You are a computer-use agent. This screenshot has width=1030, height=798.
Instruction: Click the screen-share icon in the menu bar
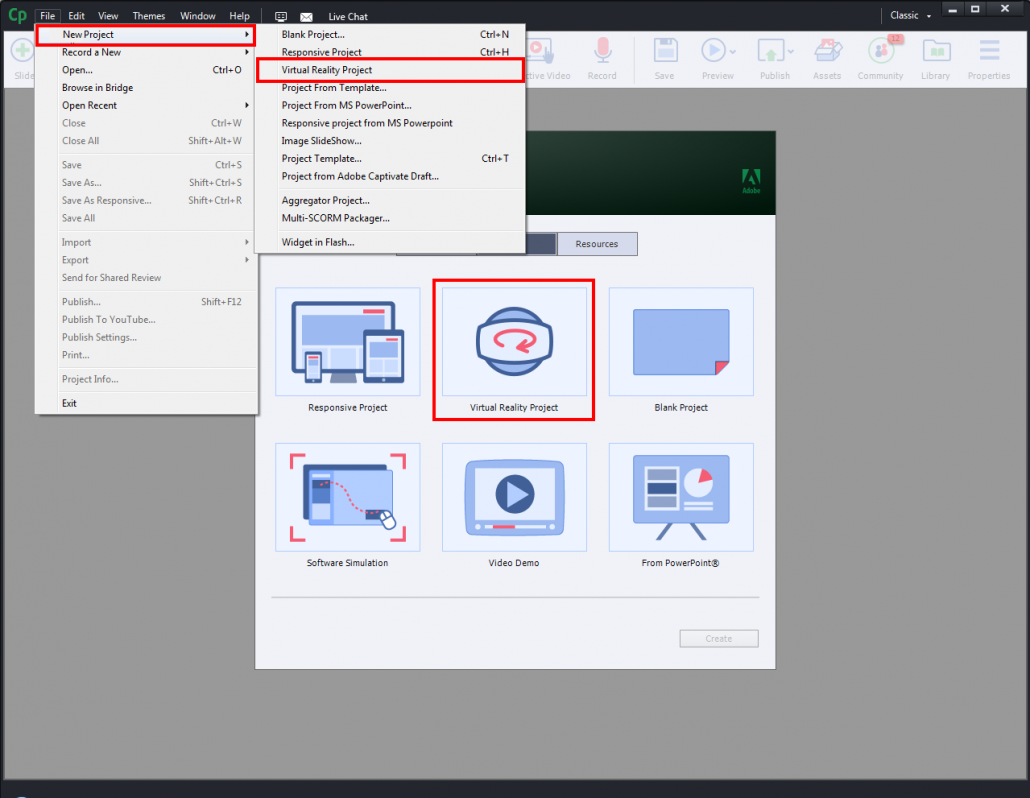[x=281, y=15]
